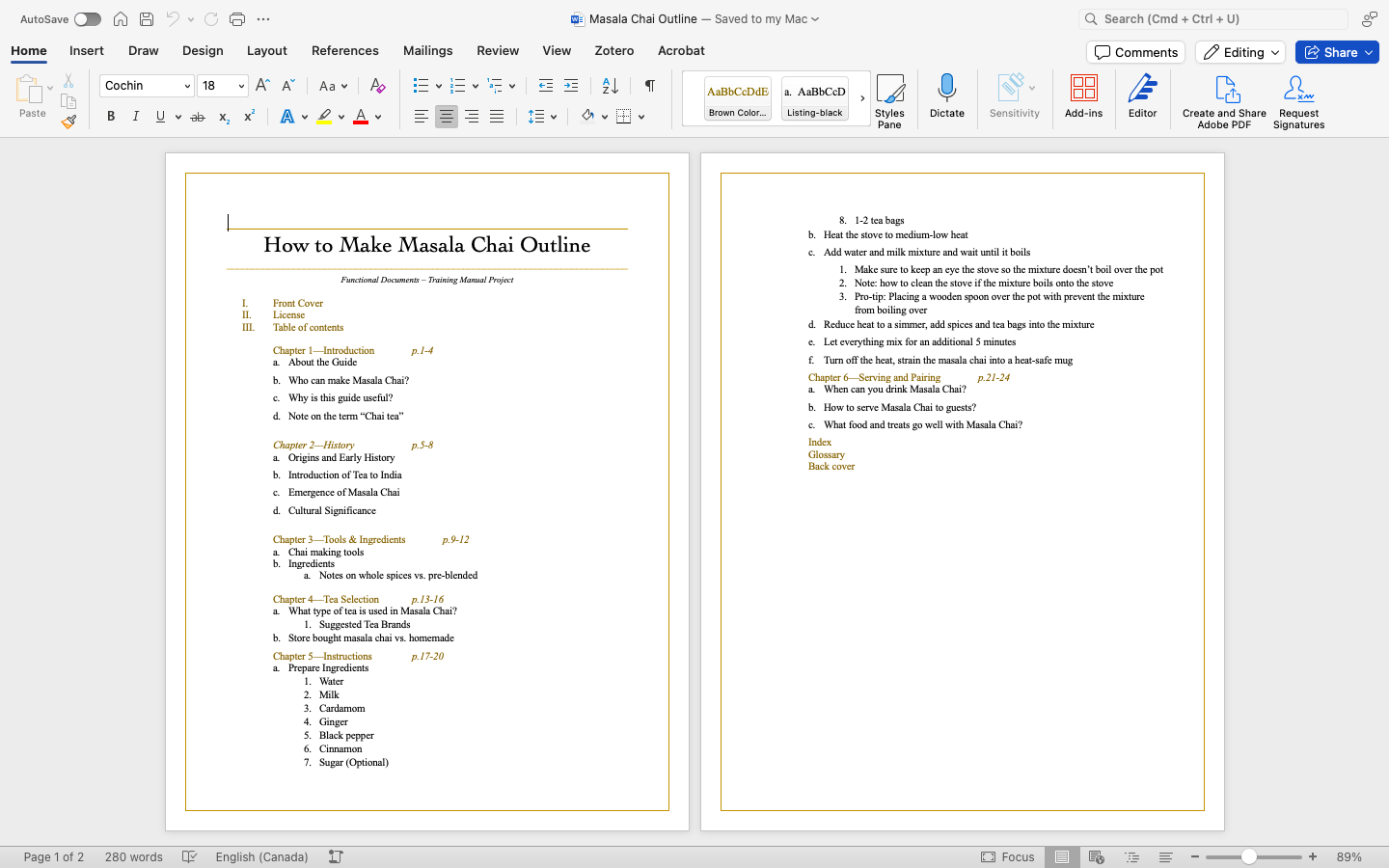Click the Search field in title bar
Screen dimensions: 1389x868
click(x=1212, y=19)
